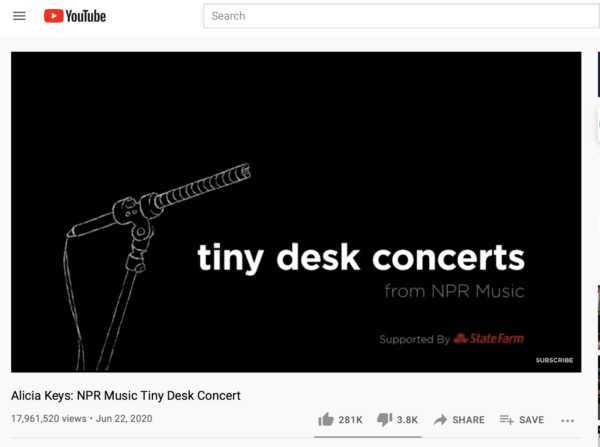Click the SHARE text label
600x447 pixels.
[x=468, y=420]
